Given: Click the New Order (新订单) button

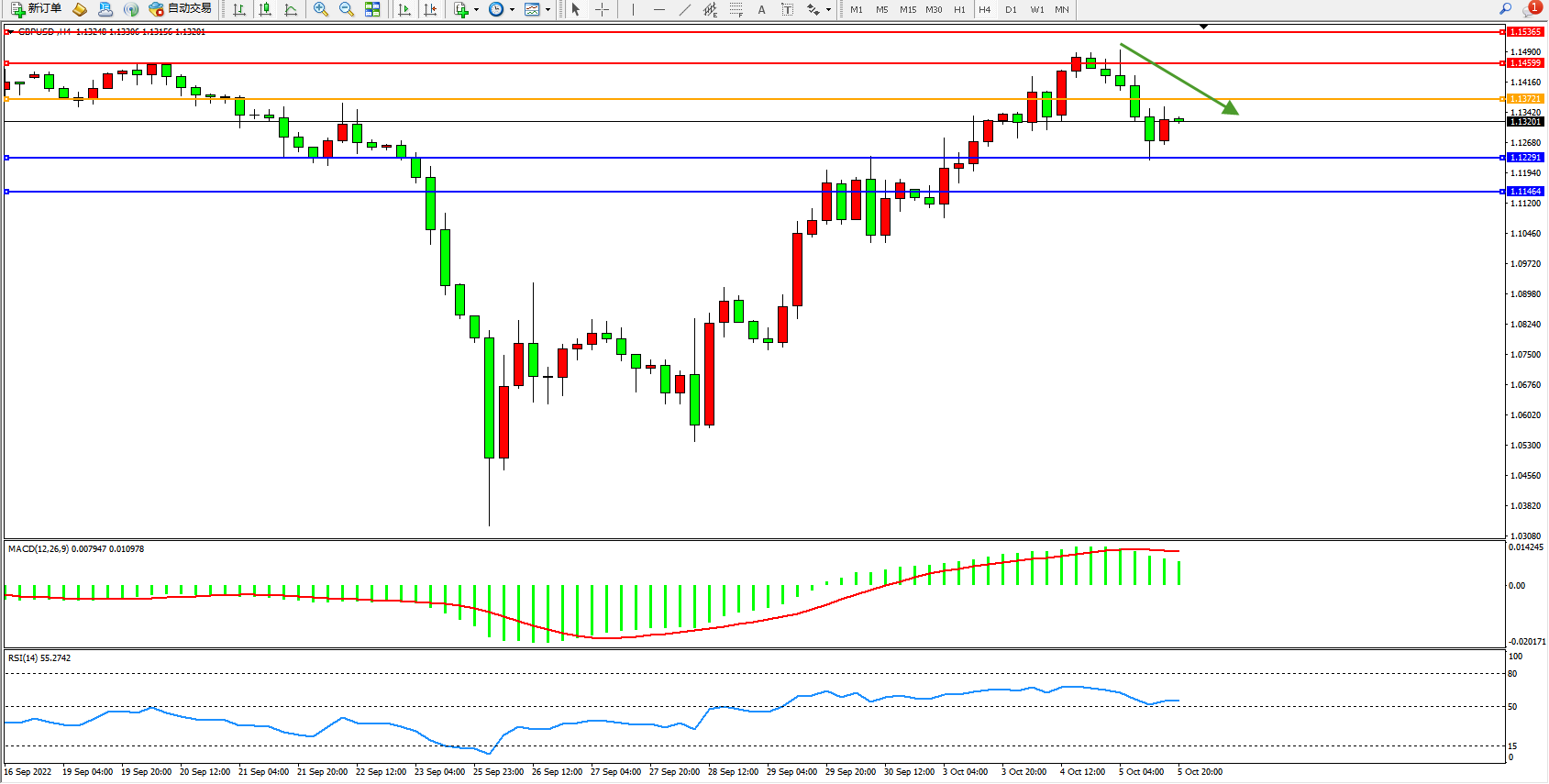Looking at the screenshot, I should (x=37, y=9).
